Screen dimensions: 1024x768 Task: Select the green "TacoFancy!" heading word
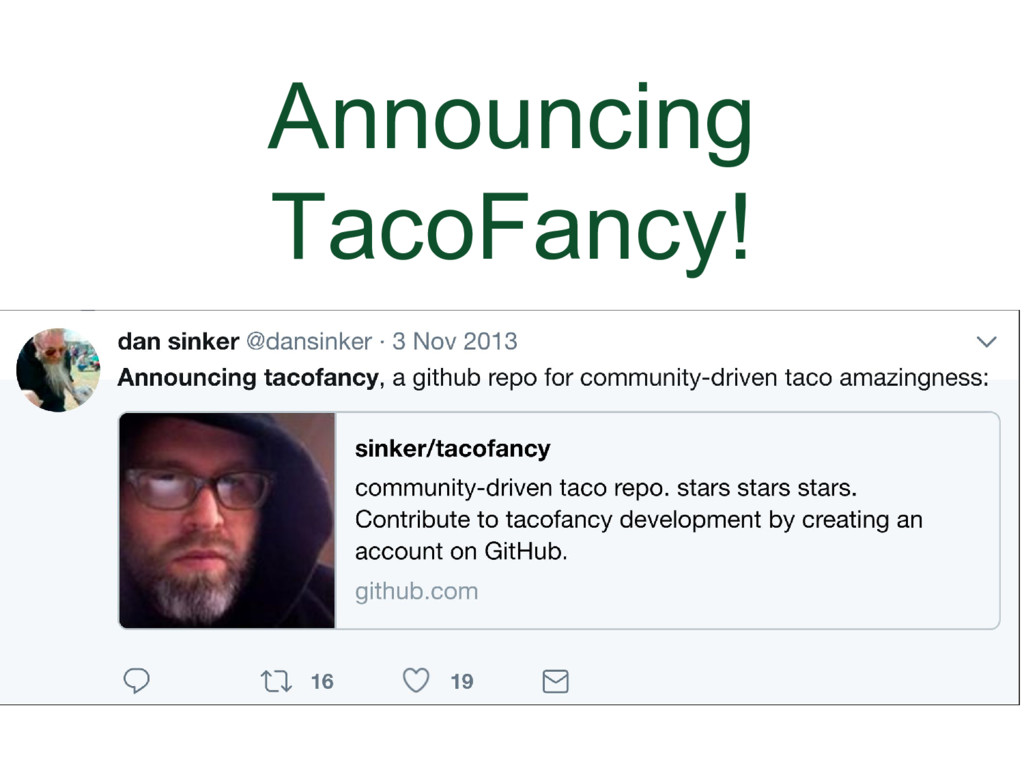click(x=510, y=228)
